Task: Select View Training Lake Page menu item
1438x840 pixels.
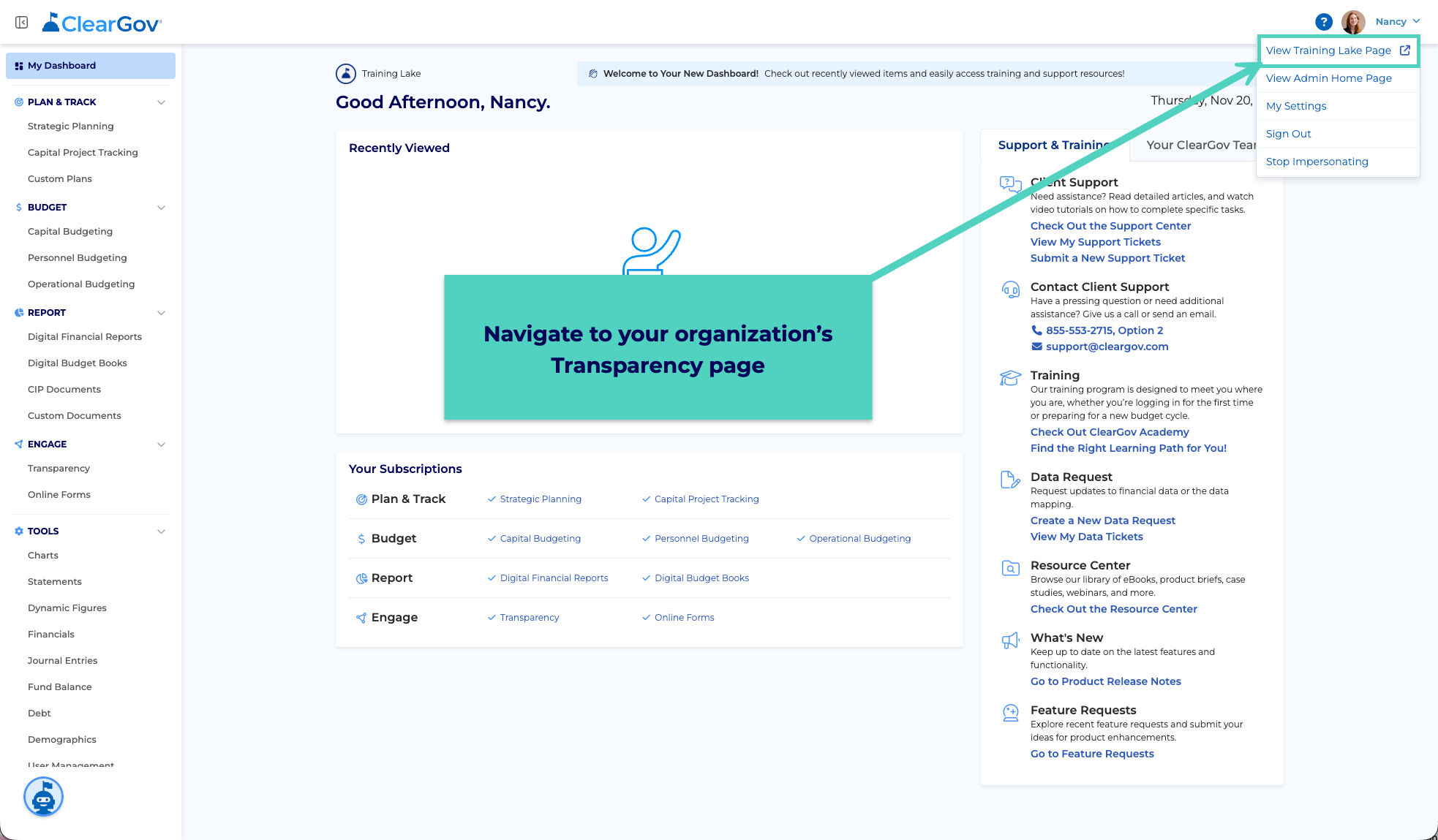Action: coord(1338,50)
